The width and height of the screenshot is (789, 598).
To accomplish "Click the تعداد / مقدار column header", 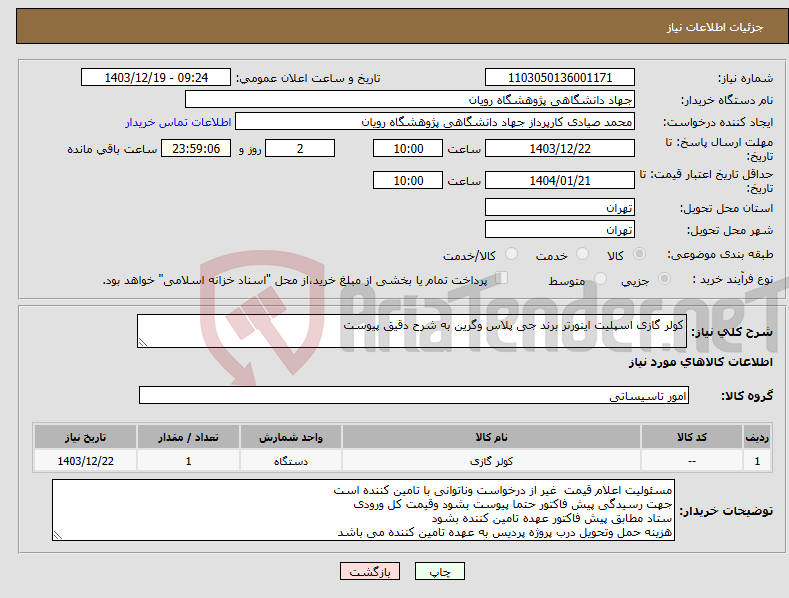I will (188, 437).
